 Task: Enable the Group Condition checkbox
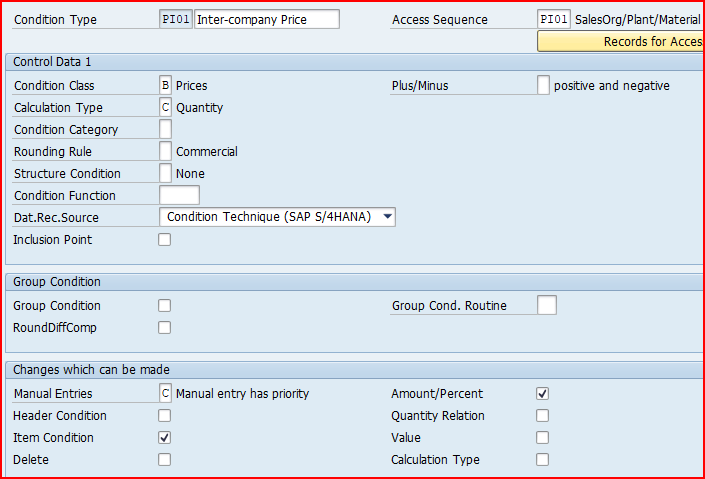165,305
